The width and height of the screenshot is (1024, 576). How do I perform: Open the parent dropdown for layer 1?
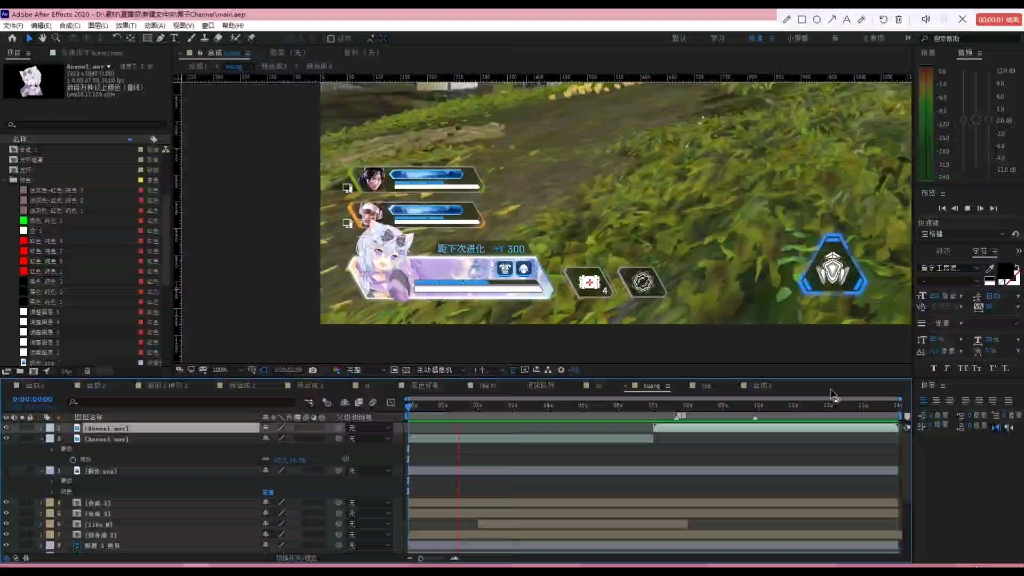[368, 428]
